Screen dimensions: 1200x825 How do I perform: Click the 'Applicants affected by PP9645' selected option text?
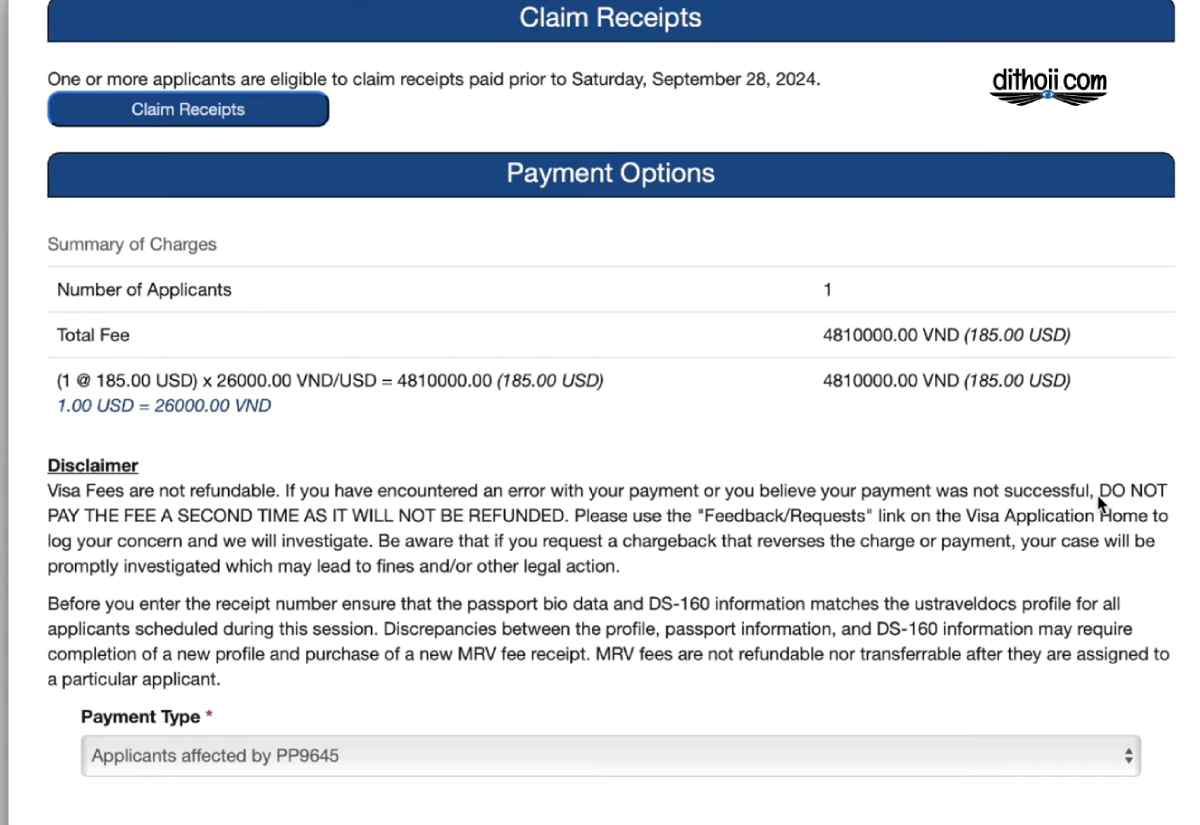point(215,756)
